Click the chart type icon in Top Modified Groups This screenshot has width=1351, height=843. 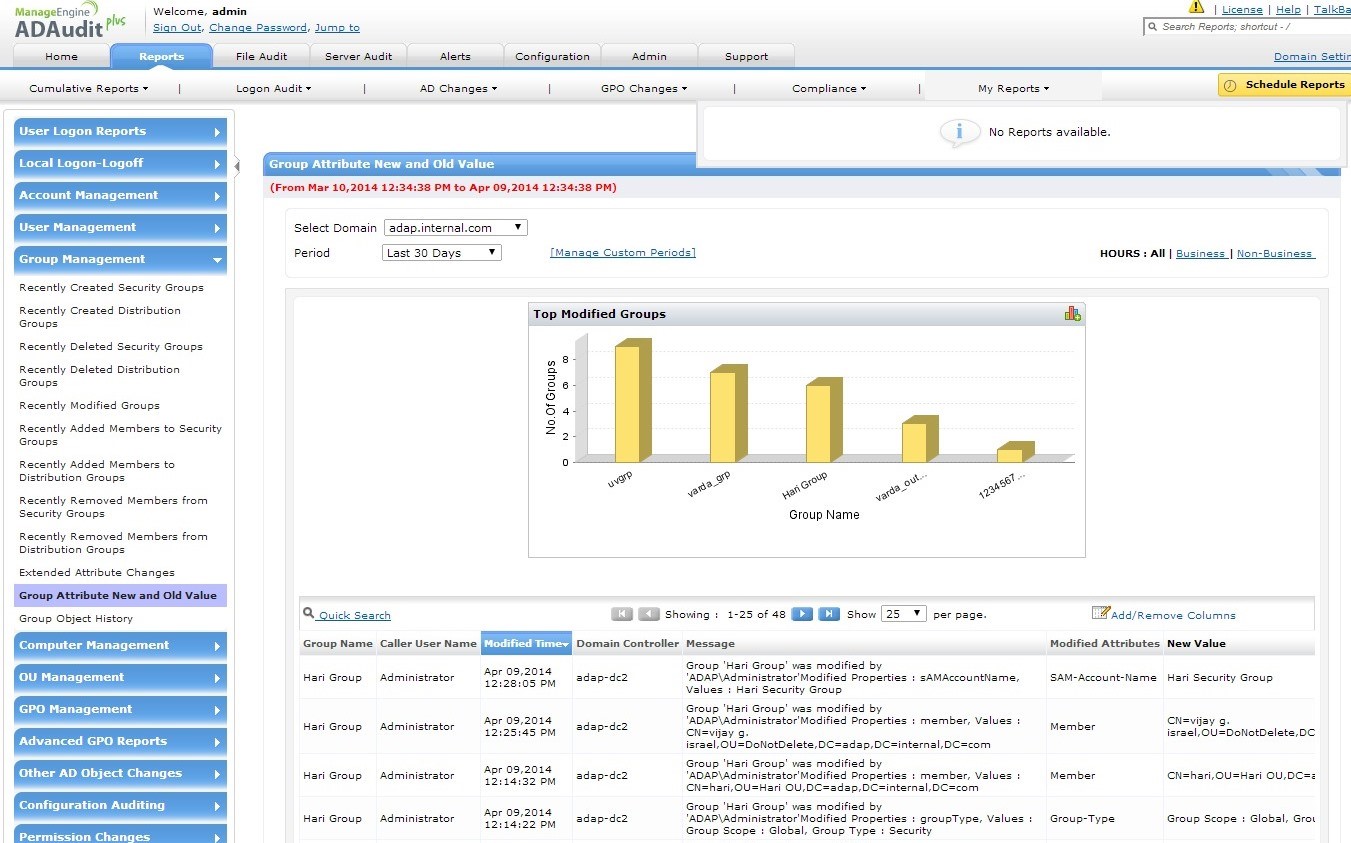click(1072, 314)
